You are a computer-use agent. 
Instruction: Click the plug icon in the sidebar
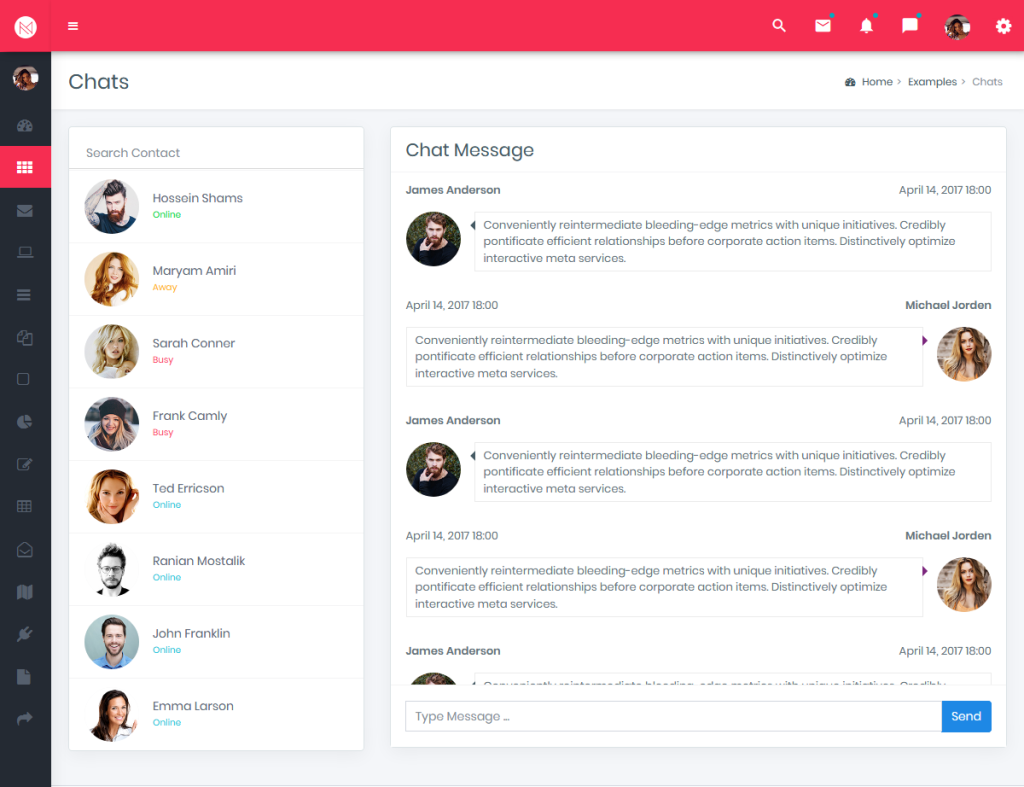(25, 633)
